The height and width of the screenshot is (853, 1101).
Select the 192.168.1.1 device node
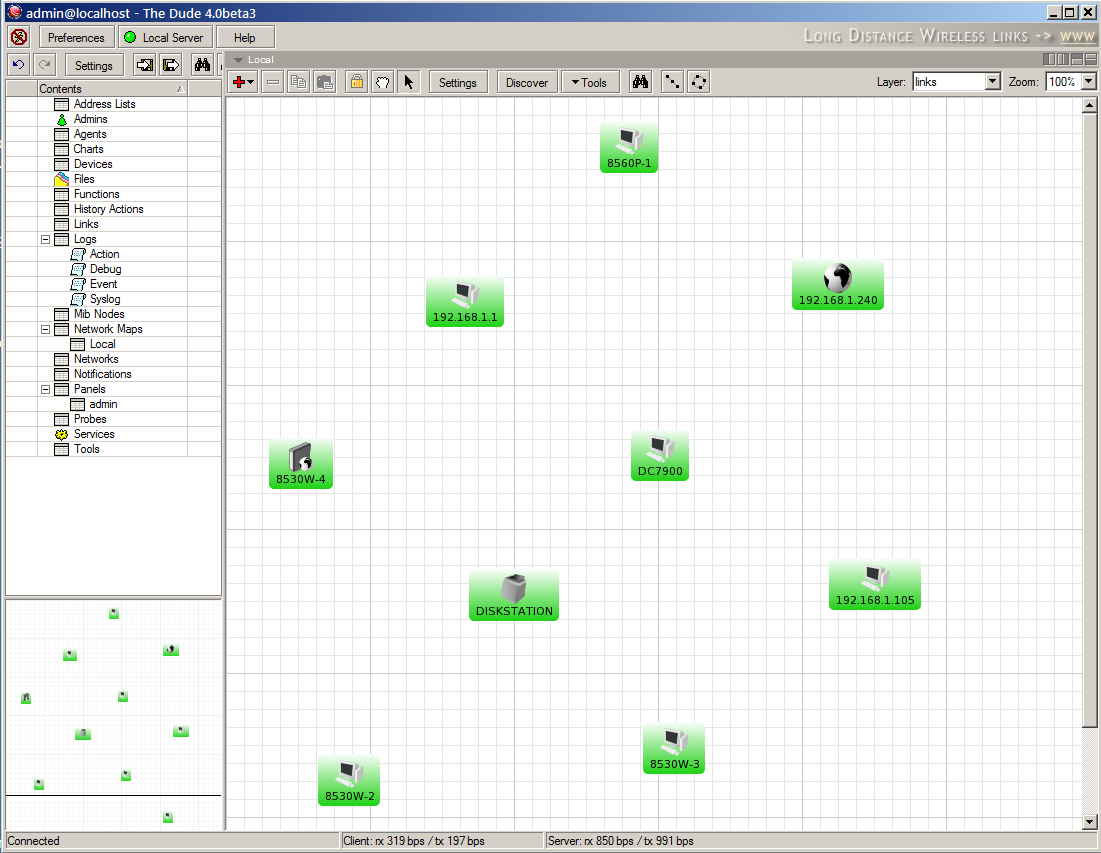[x=465, y=301]
